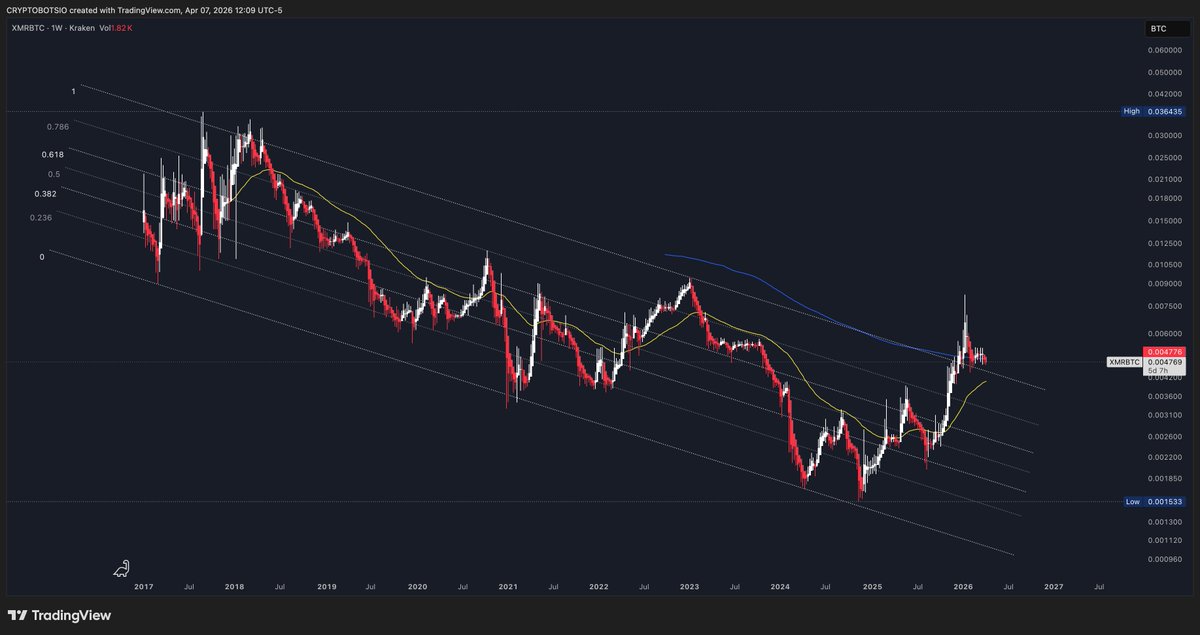The height and width of the screenshot is (635, 1200).
Task: Click the Jul label after 2027
Action: [x=1099, y=588]
